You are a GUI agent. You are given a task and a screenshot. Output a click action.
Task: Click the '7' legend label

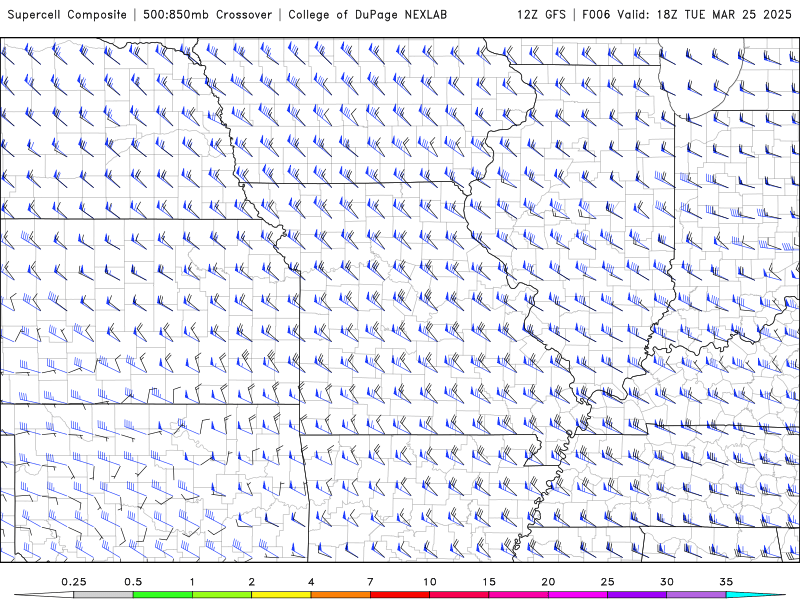pyautogui.click(x=370, y=582)
